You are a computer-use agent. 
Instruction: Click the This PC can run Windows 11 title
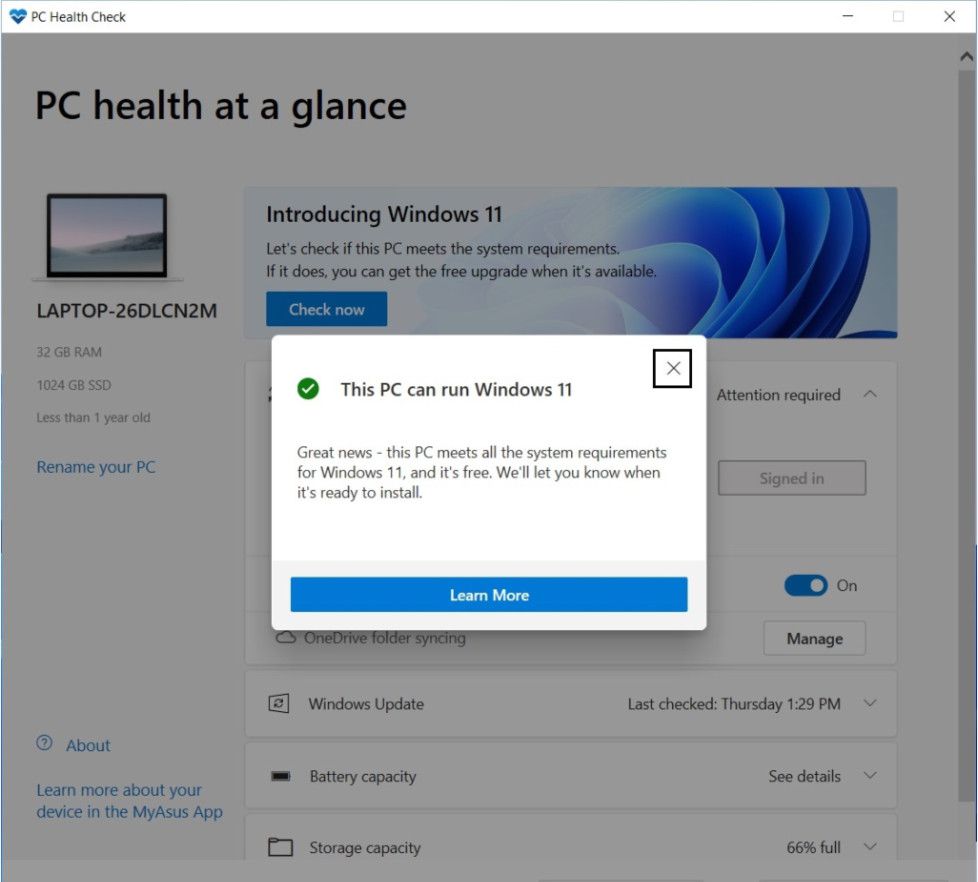click(x=456, y=389)
